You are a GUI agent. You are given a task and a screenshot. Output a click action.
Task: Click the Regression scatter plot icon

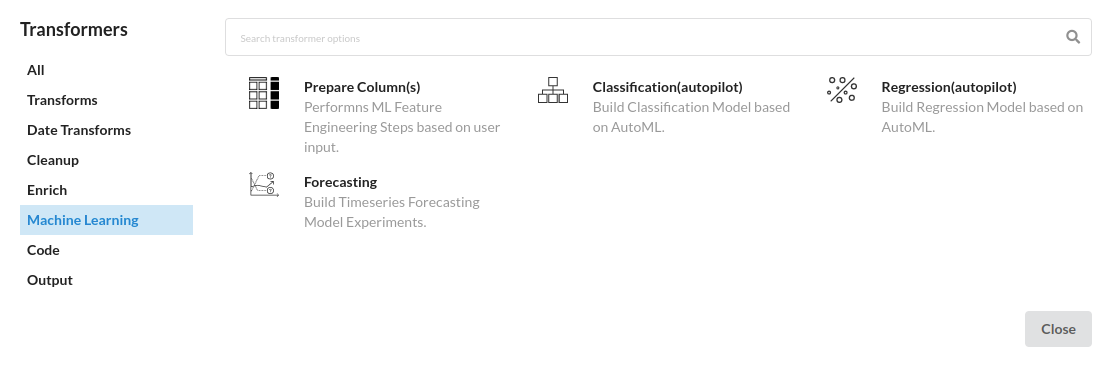tap(842, 90)
